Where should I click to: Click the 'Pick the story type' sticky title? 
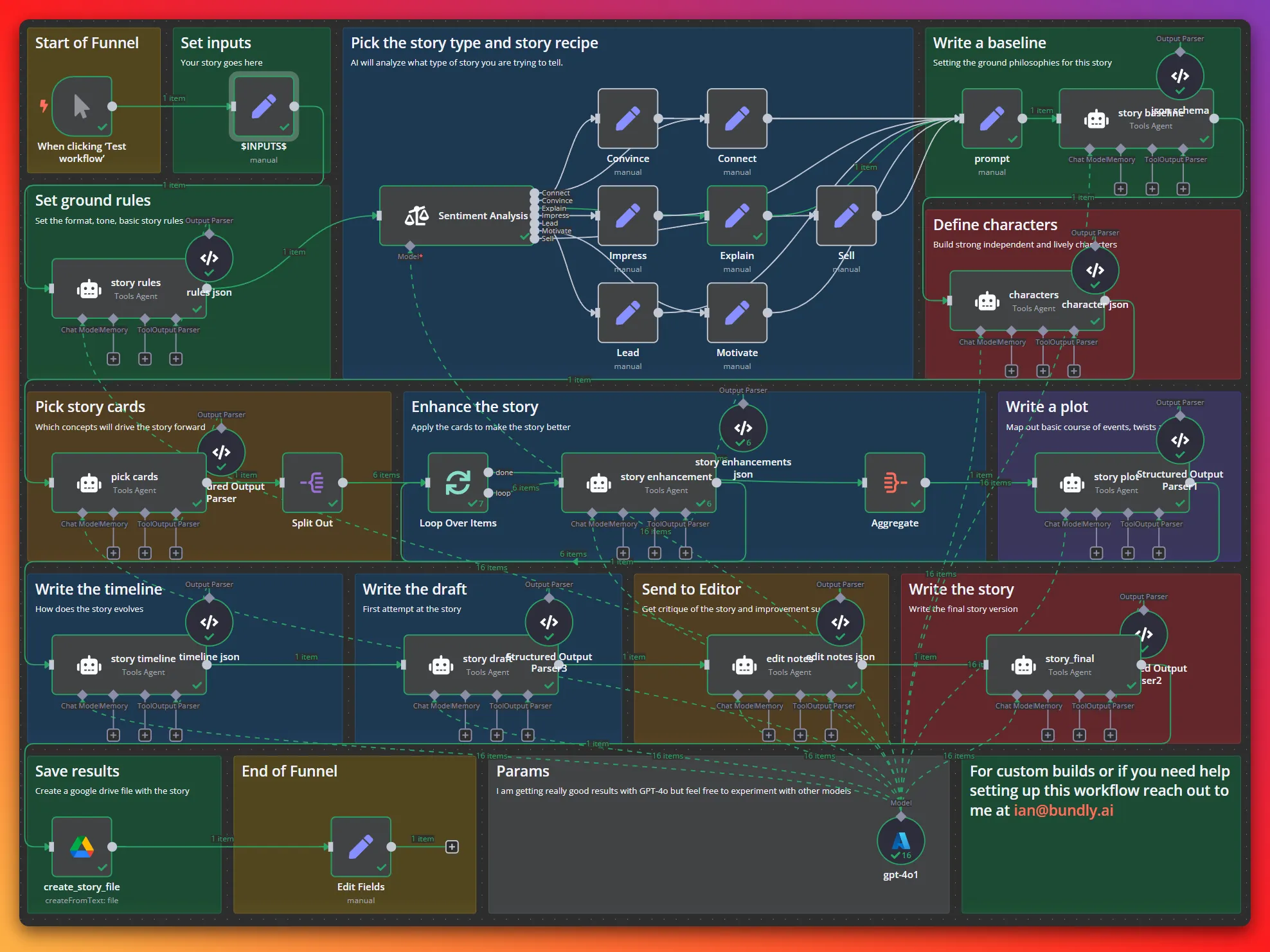pos(474,43)
